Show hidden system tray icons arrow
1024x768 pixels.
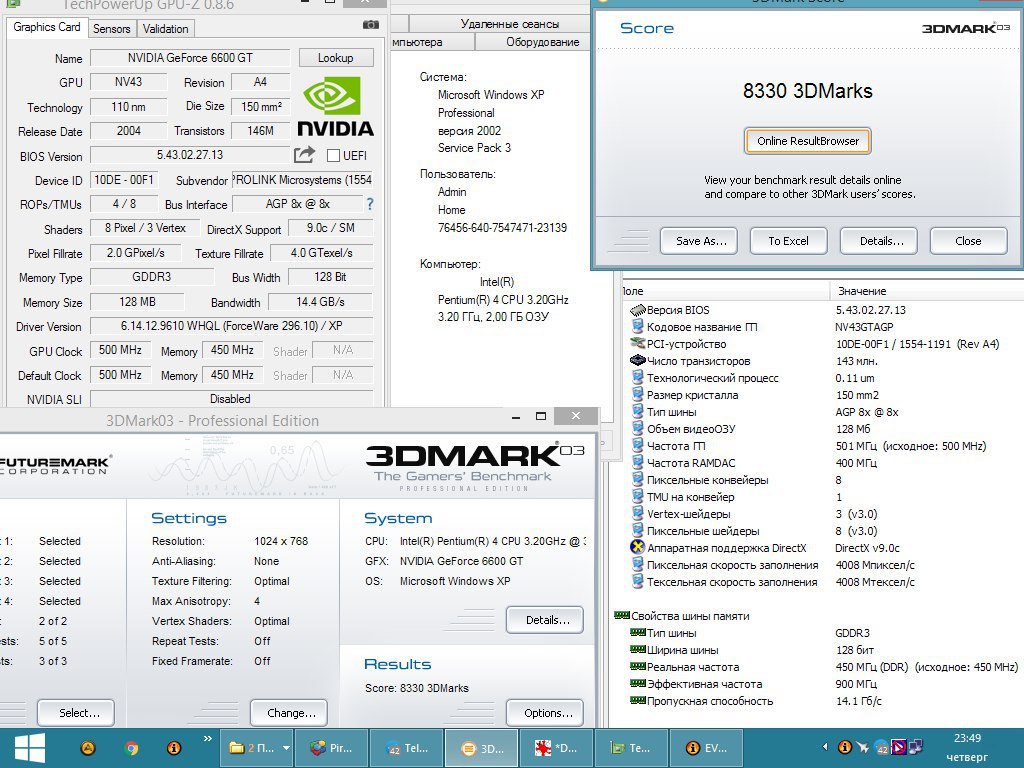pyautogui.click(x=825, y=746)
